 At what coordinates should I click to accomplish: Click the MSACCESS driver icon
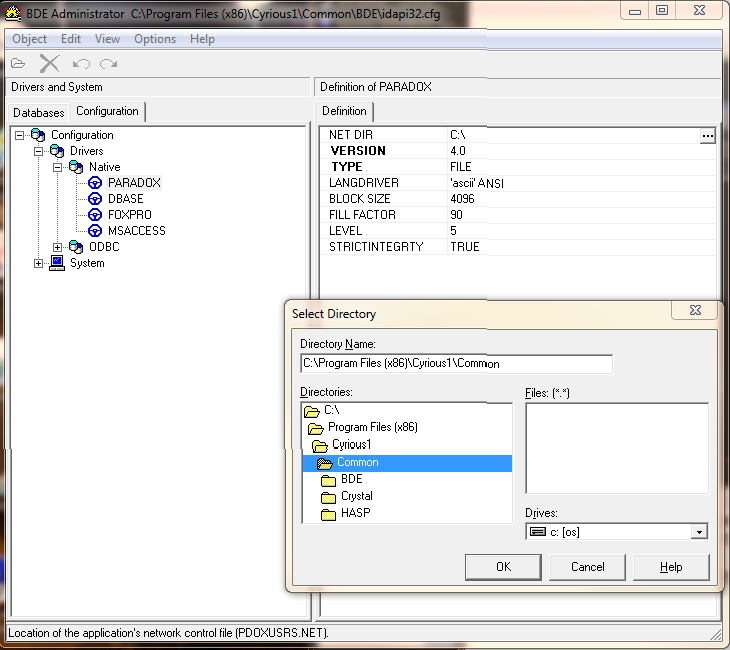(x=95, y=230)
